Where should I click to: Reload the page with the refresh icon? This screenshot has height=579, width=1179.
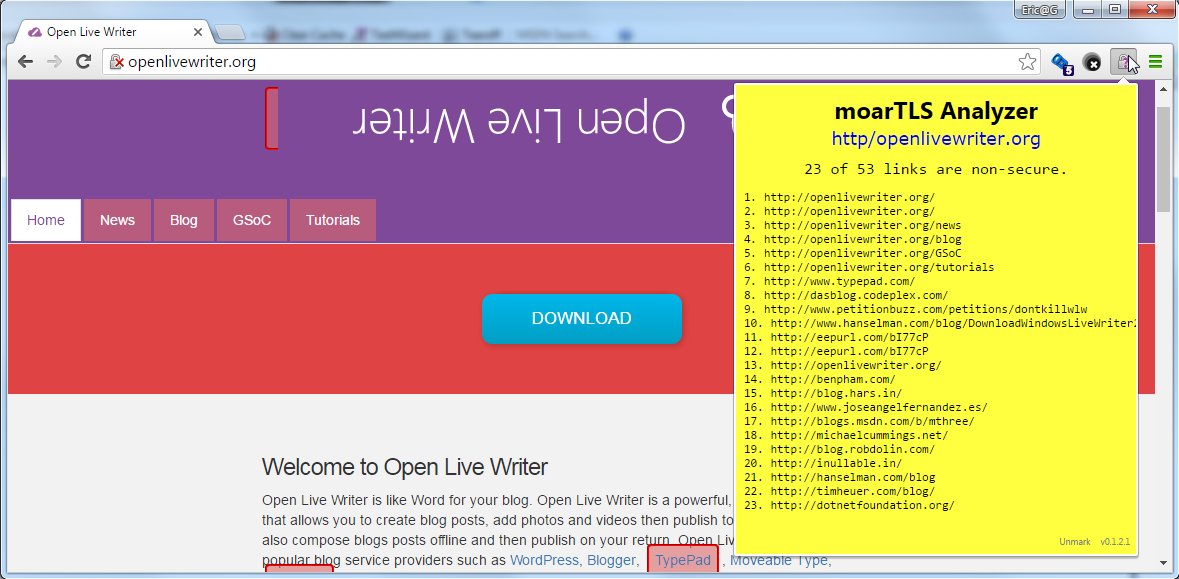tap(83, 62)
